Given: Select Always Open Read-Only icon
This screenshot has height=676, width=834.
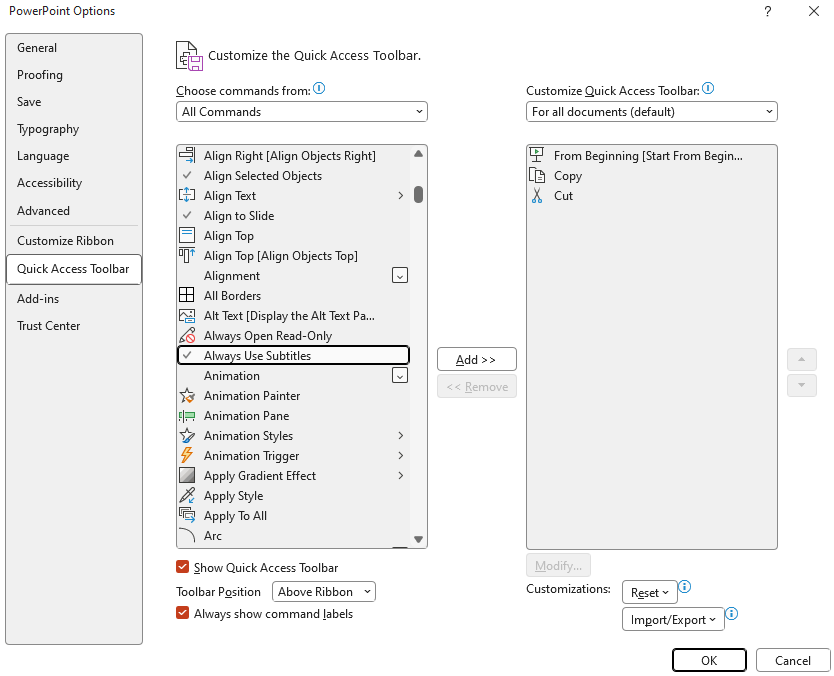Looking at the screenshot, I should pyautogui.click(x=187, y=336).
